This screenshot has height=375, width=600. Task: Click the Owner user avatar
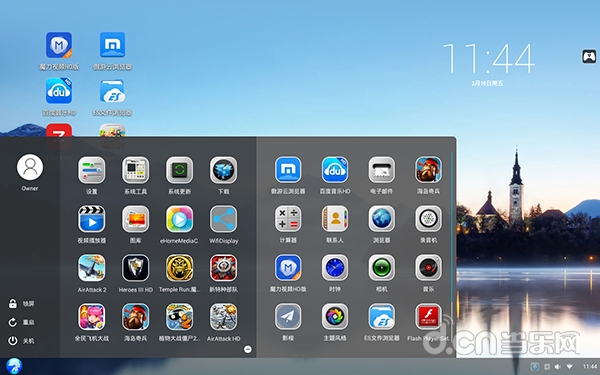pos(30,167)
